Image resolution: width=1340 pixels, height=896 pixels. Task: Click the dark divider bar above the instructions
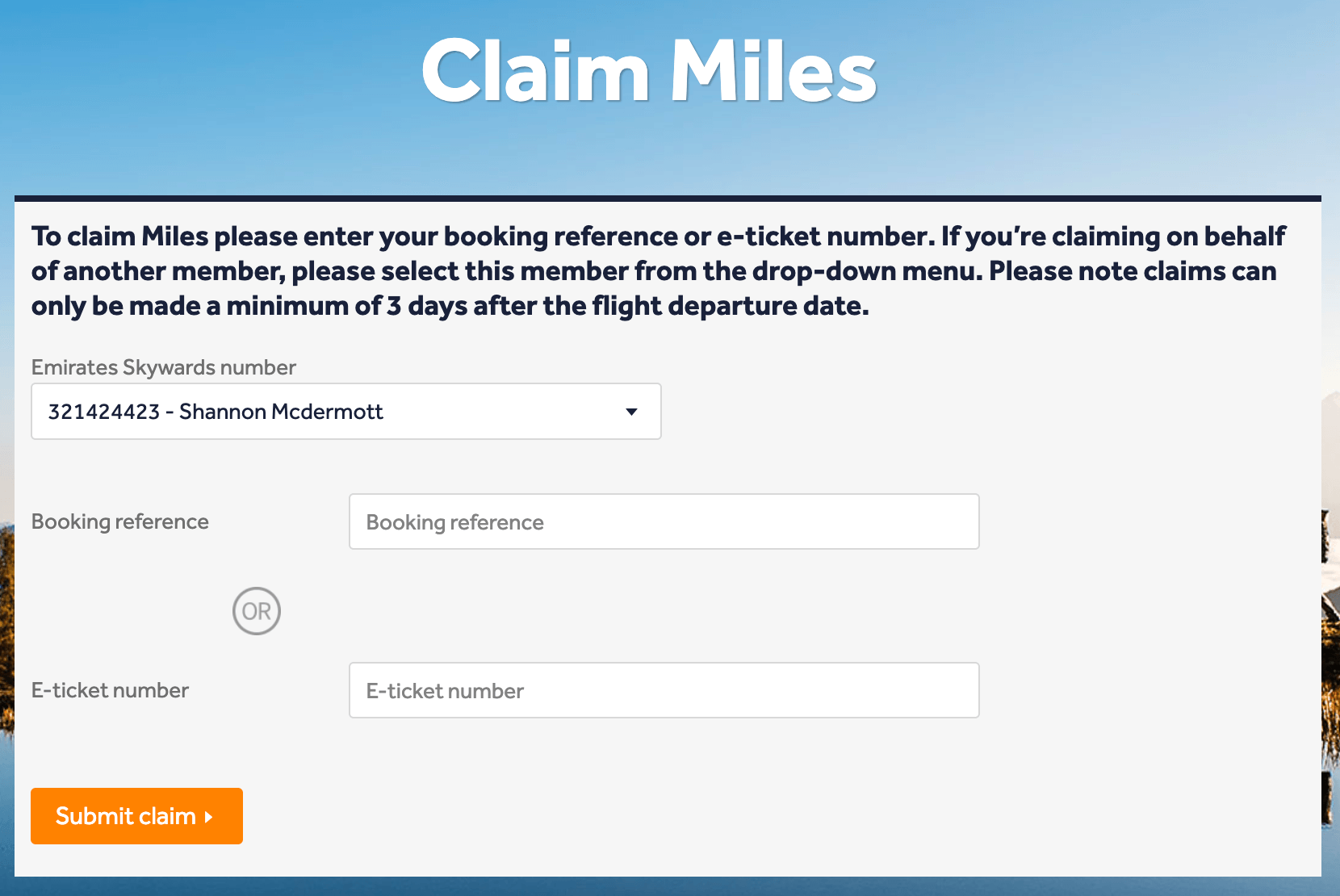(x=668, y=195)
